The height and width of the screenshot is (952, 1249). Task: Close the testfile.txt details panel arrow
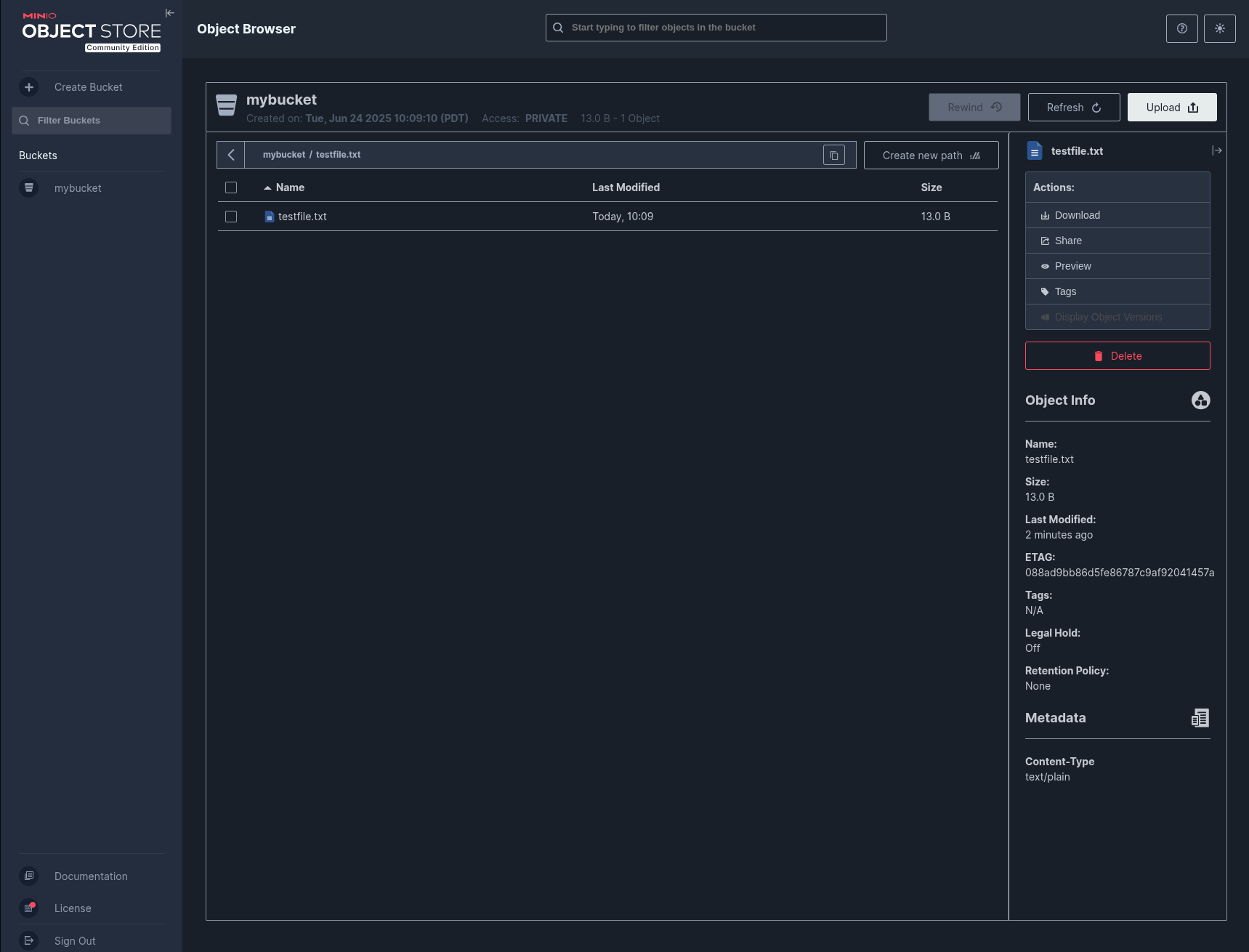[x=1217, y=150]
